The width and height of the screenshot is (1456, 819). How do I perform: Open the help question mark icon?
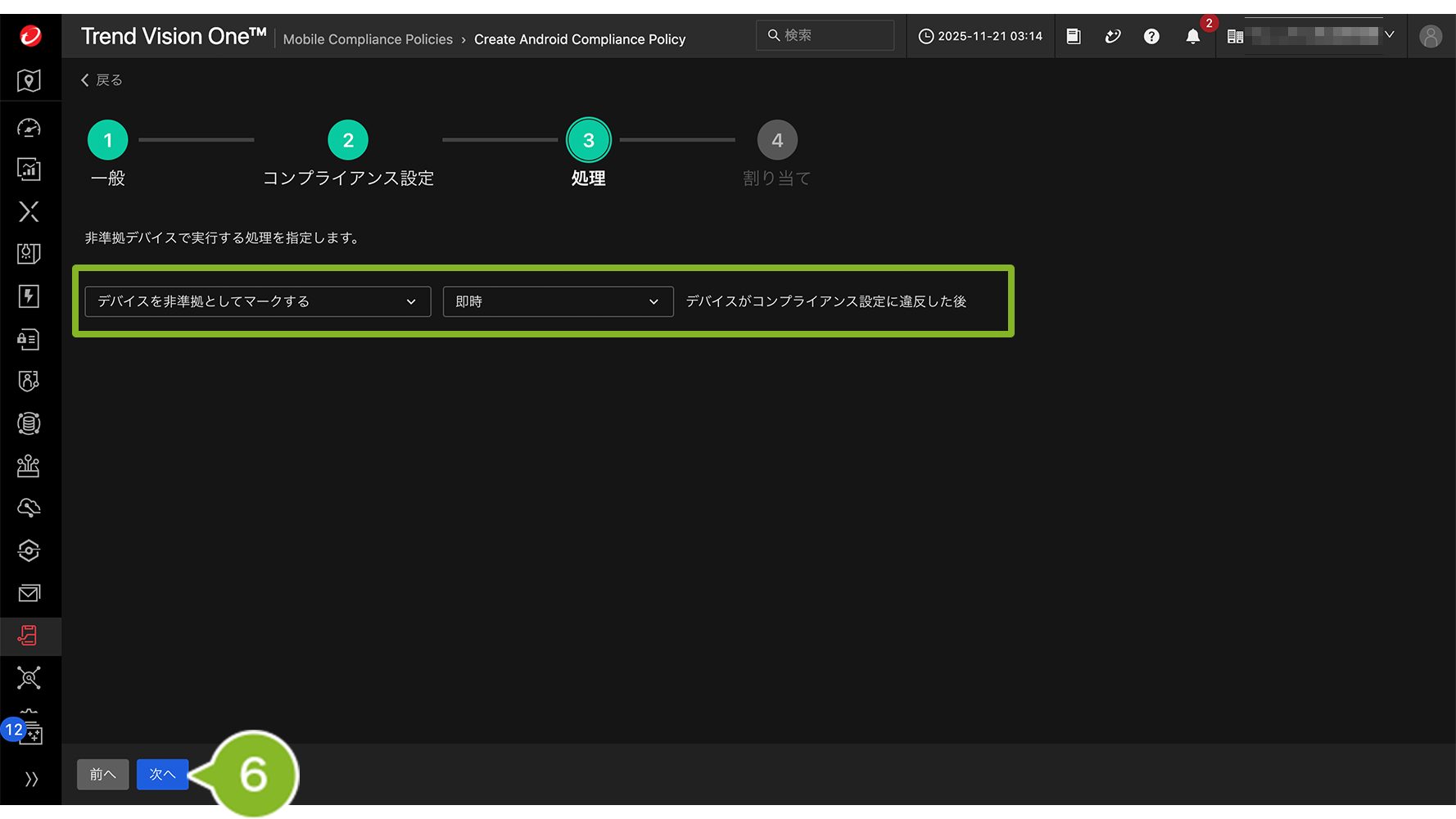1151,37
